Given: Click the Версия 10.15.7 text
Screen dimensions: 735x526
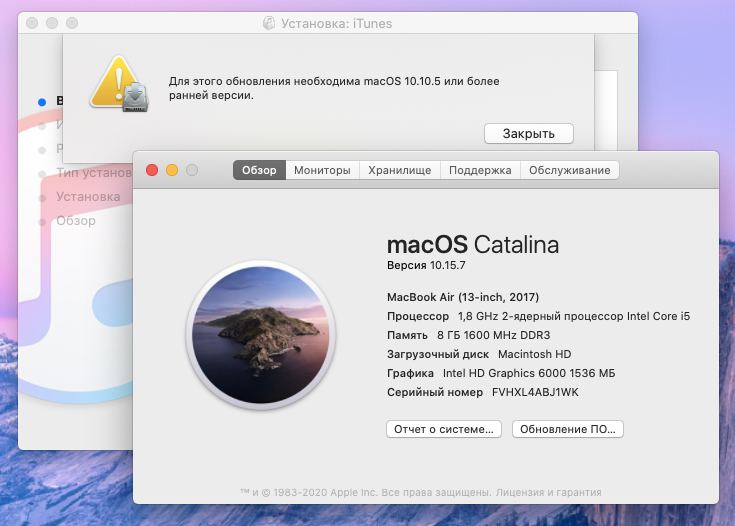Looking at the screenshot, I should pyautogui.click(x=426, y=265).
